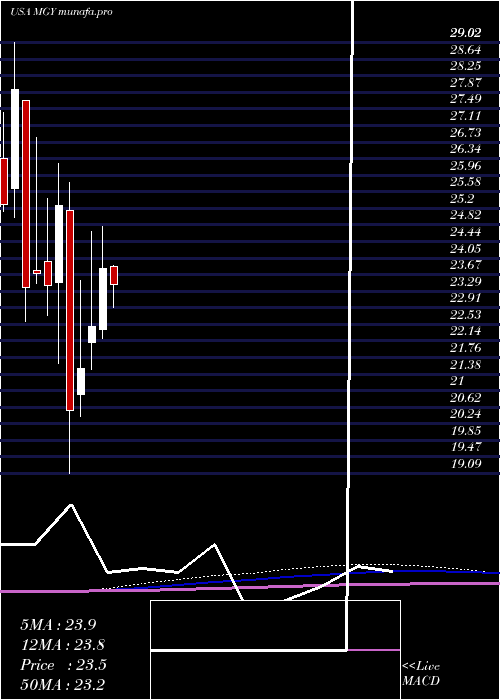
Task: Click the peak of the white indicator line
Action: [71, 505]
